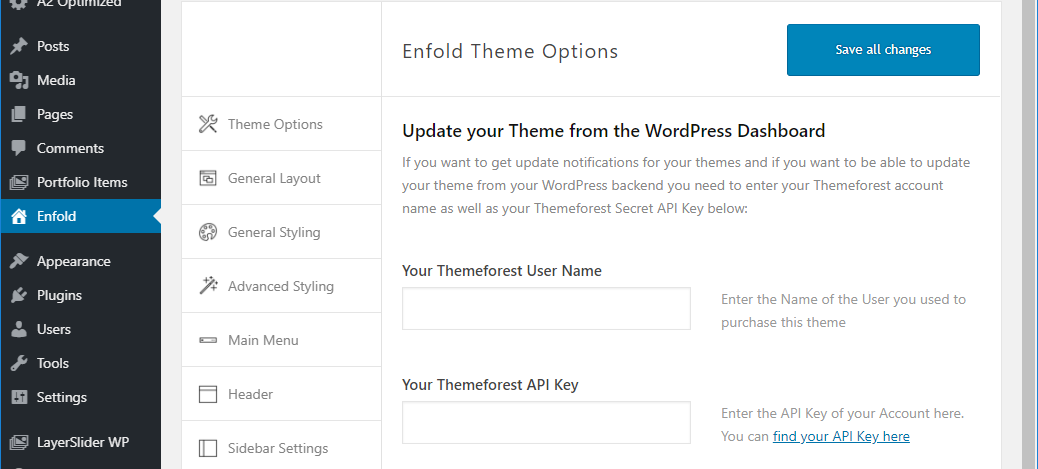Click the Tools wrench icon
The width and height of the screenshot is (1038, 469).
(18, 363)
